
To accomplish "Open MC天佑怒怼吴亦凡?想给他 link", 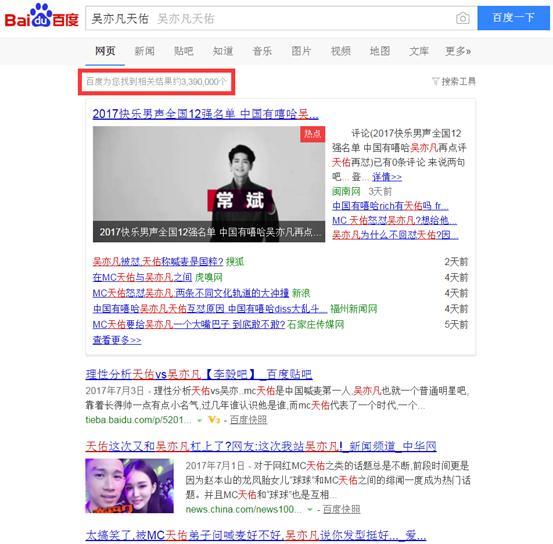I will pyautogui.click(x=394, y=220).
